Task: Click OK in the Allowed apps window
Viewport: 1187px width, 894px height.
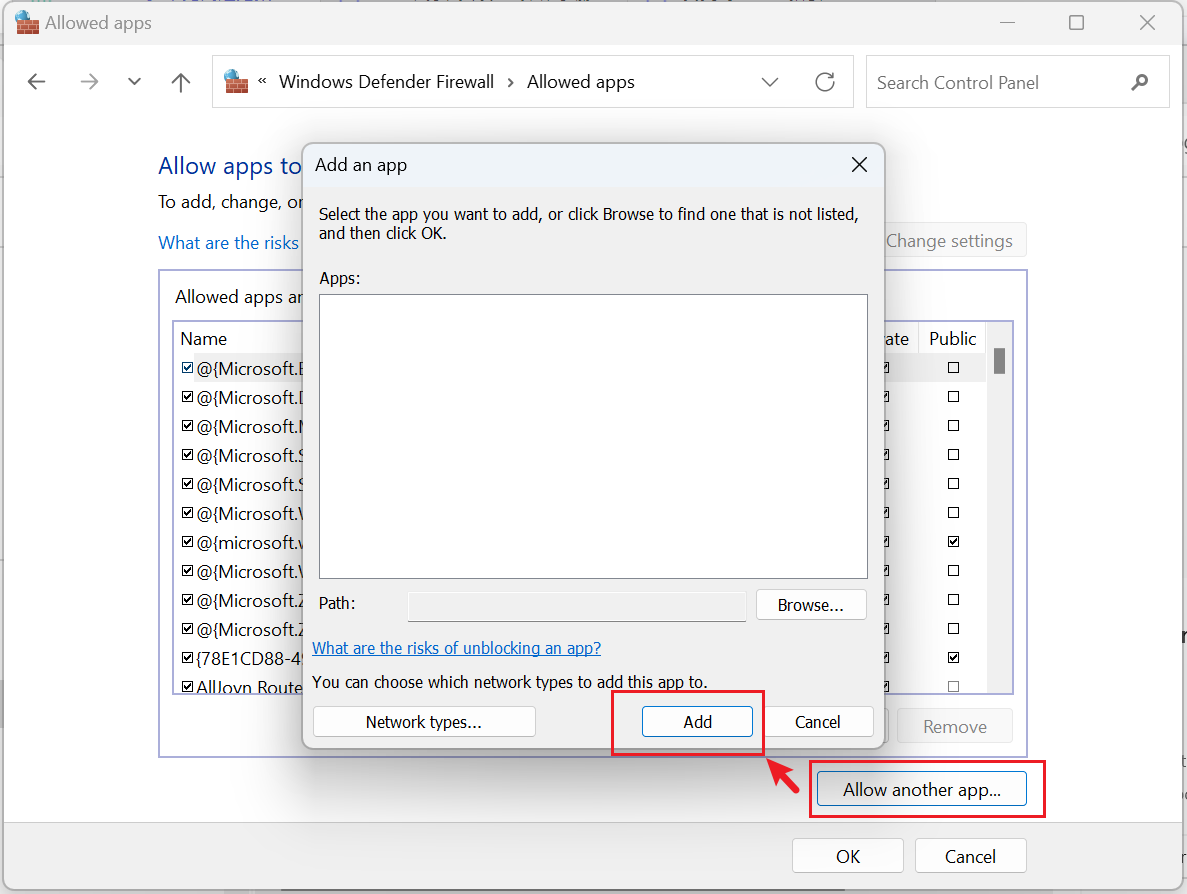Action: (848, 856)
